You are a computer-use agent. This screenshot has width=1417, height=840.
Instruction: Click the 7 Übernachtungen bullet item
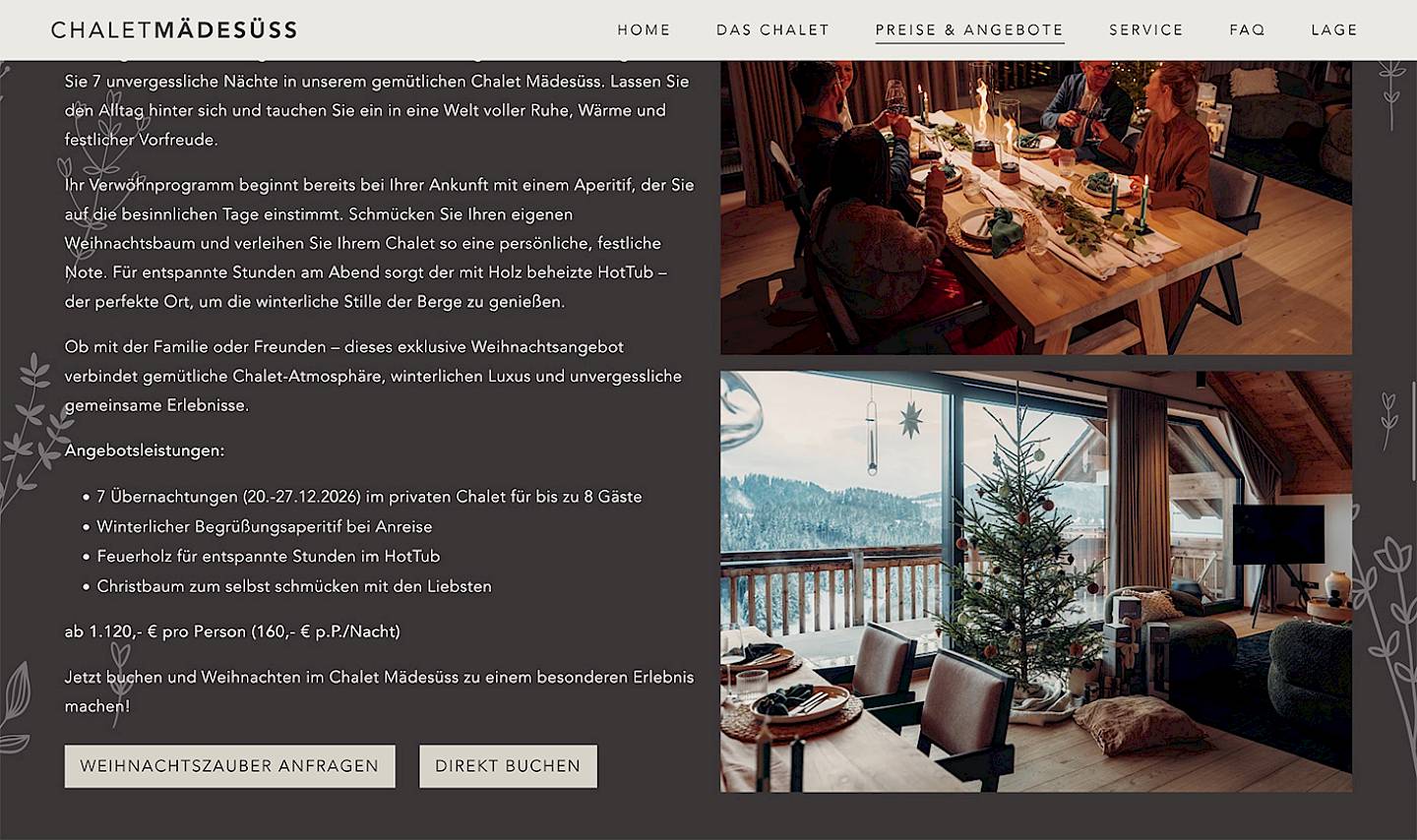(x=369, y=497)
